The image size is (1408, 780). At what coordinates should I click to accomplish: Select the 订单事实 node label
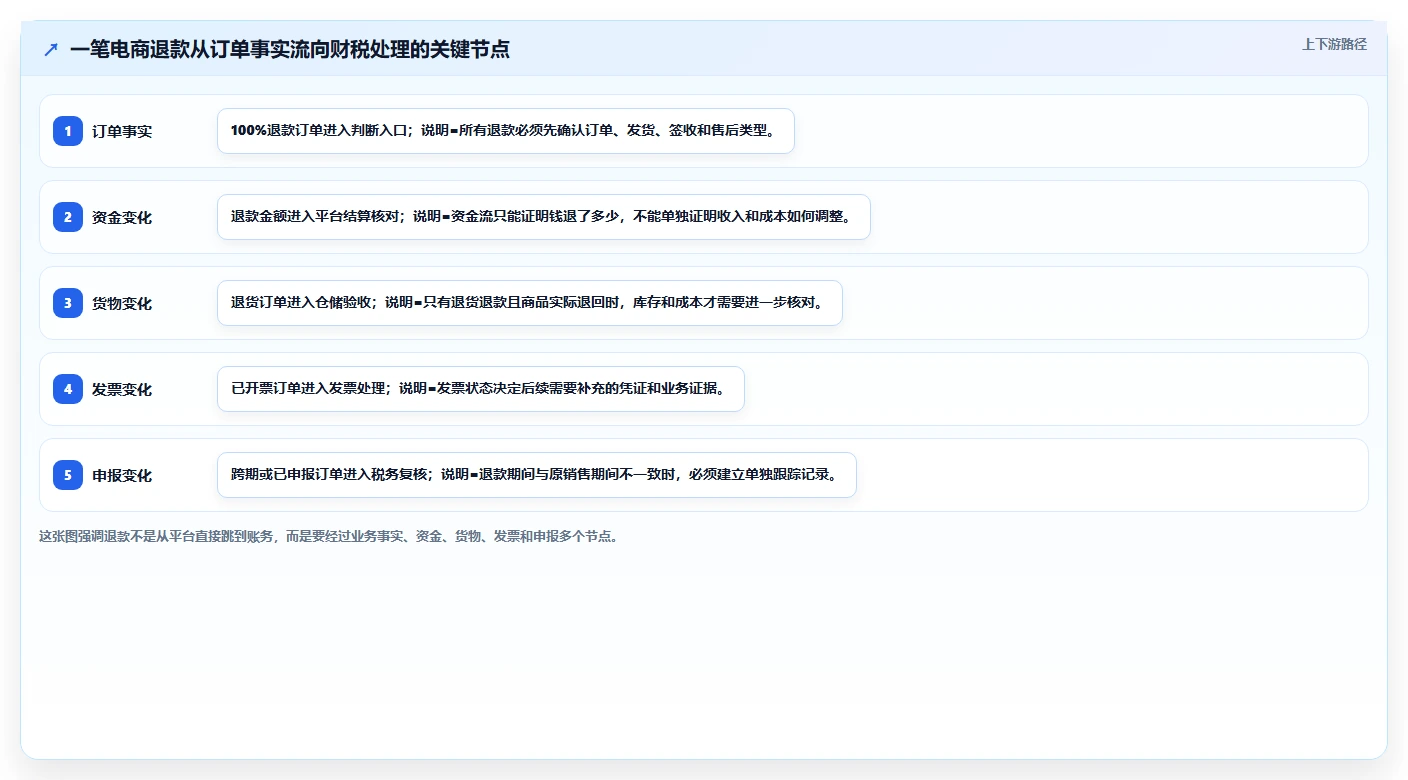pyautogui.click(x=122, y=131)
